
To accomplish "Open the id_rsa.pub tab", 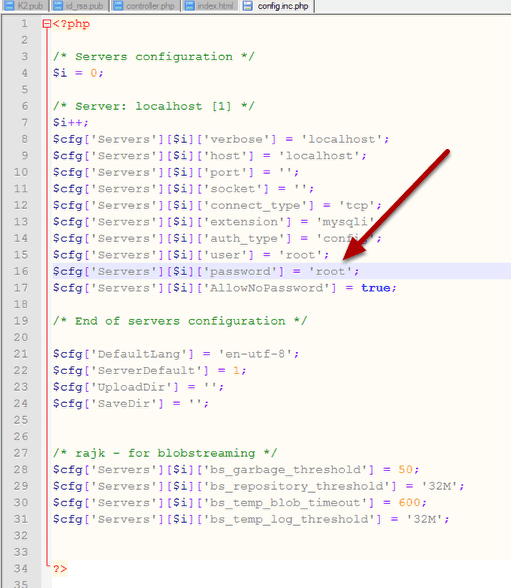I will (79, 6).
